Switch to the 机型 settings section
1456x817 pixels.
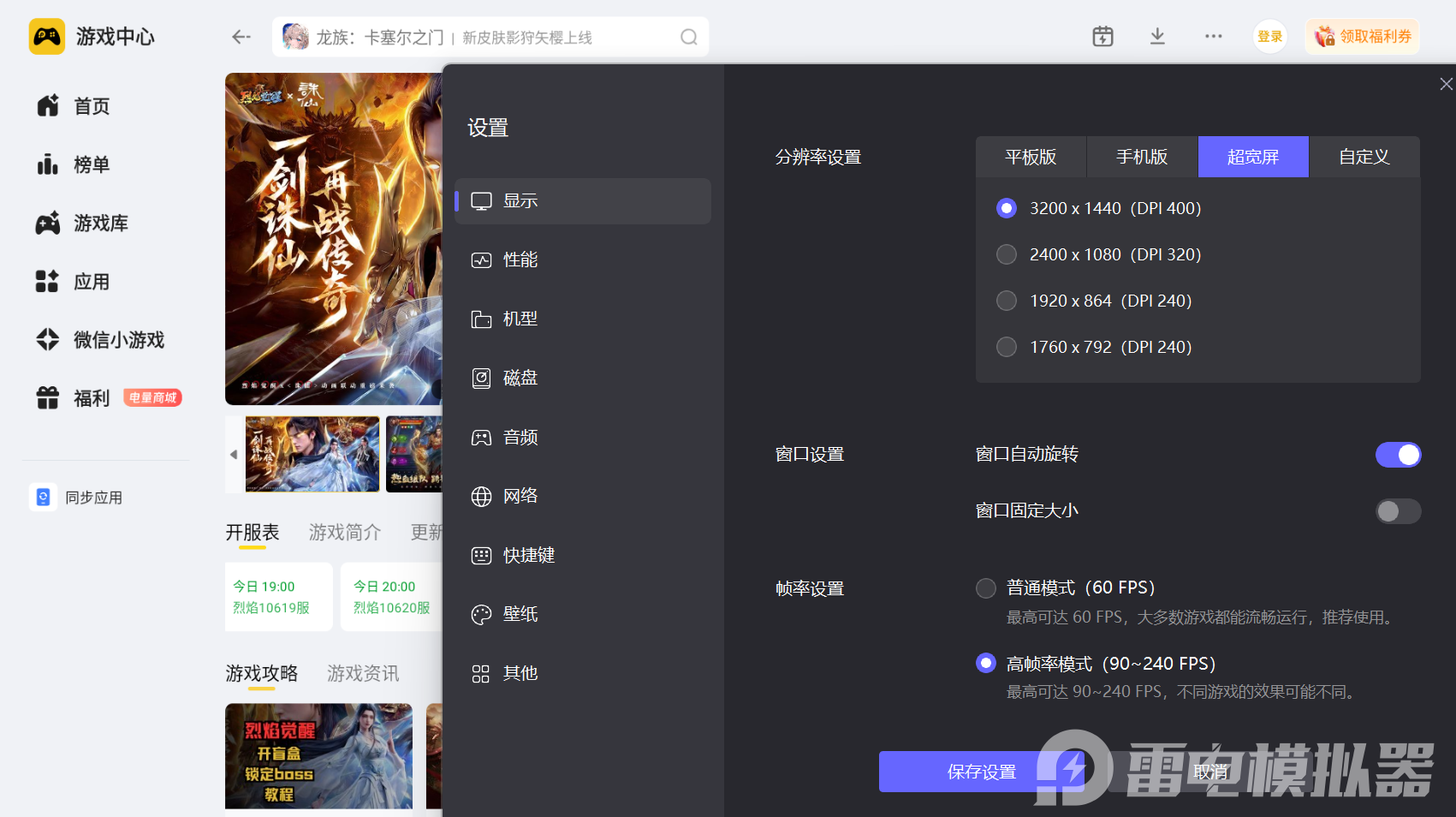pos(519,319)
